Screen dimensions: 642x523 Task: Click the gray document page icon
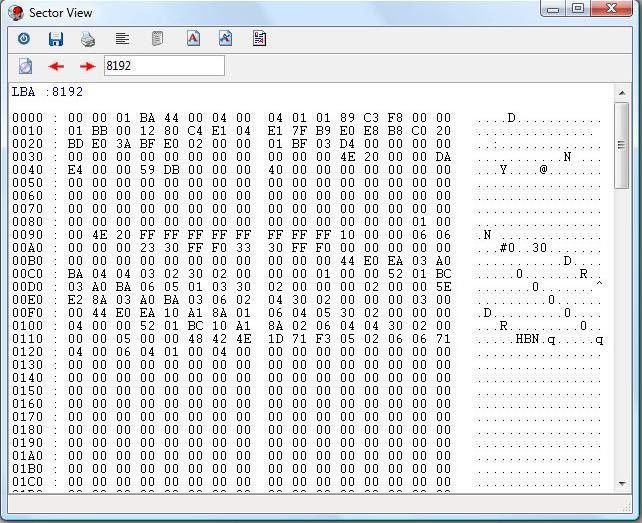[x=157, y=39]
